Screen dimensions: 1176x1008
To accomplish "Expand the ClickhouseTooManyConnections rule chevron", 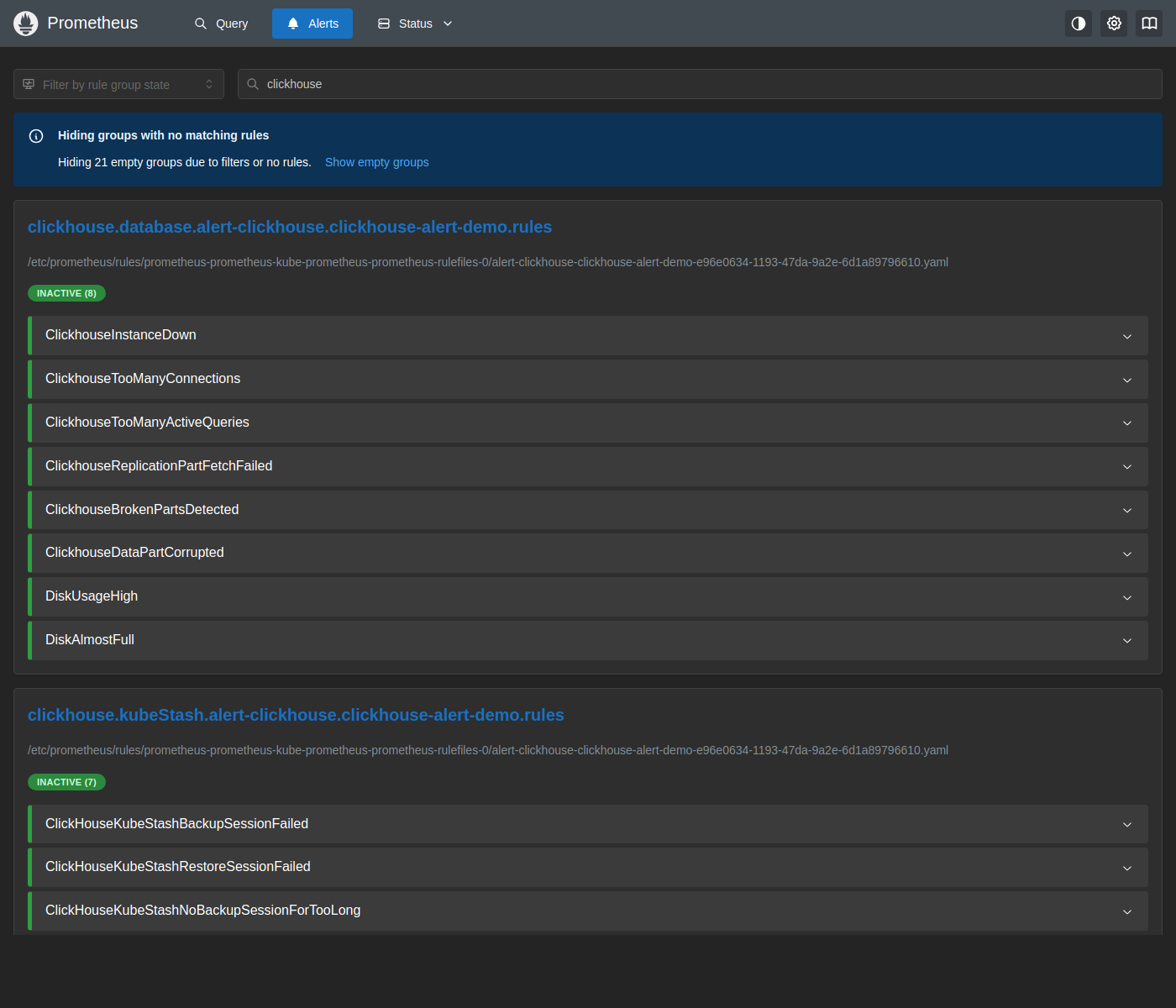I will coord(1127,380).
